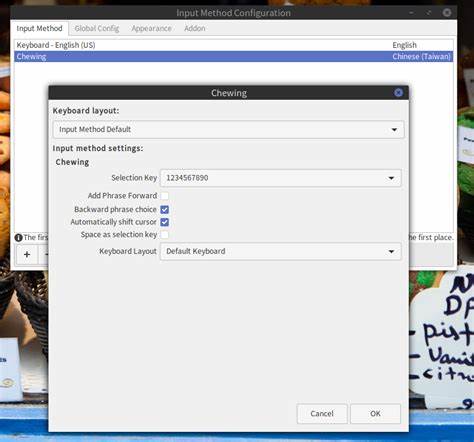The height and width of the screenshot is (442, 474).
Task: Switch to the Input Method tab
Action: point(39,28)
